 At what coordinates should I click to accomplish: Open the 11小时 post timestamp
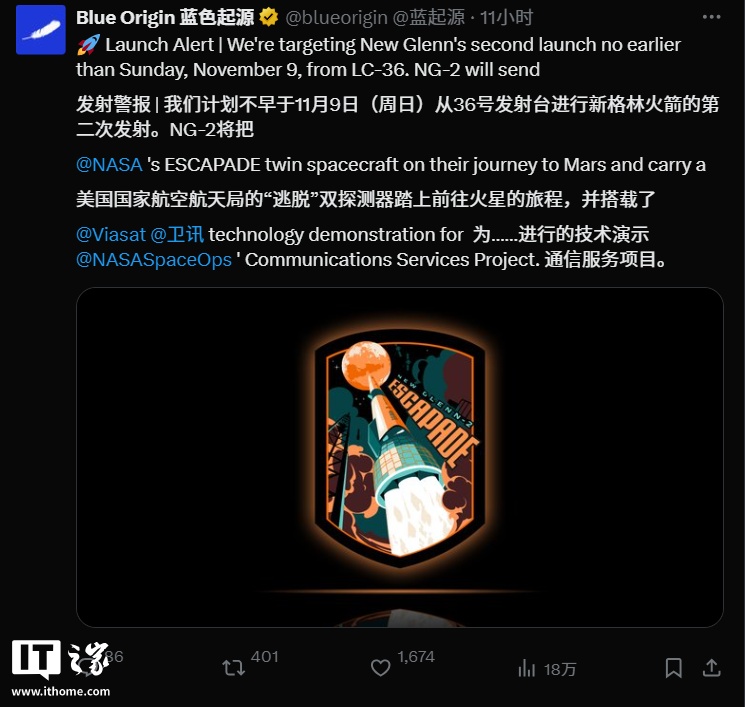point(506,18)
